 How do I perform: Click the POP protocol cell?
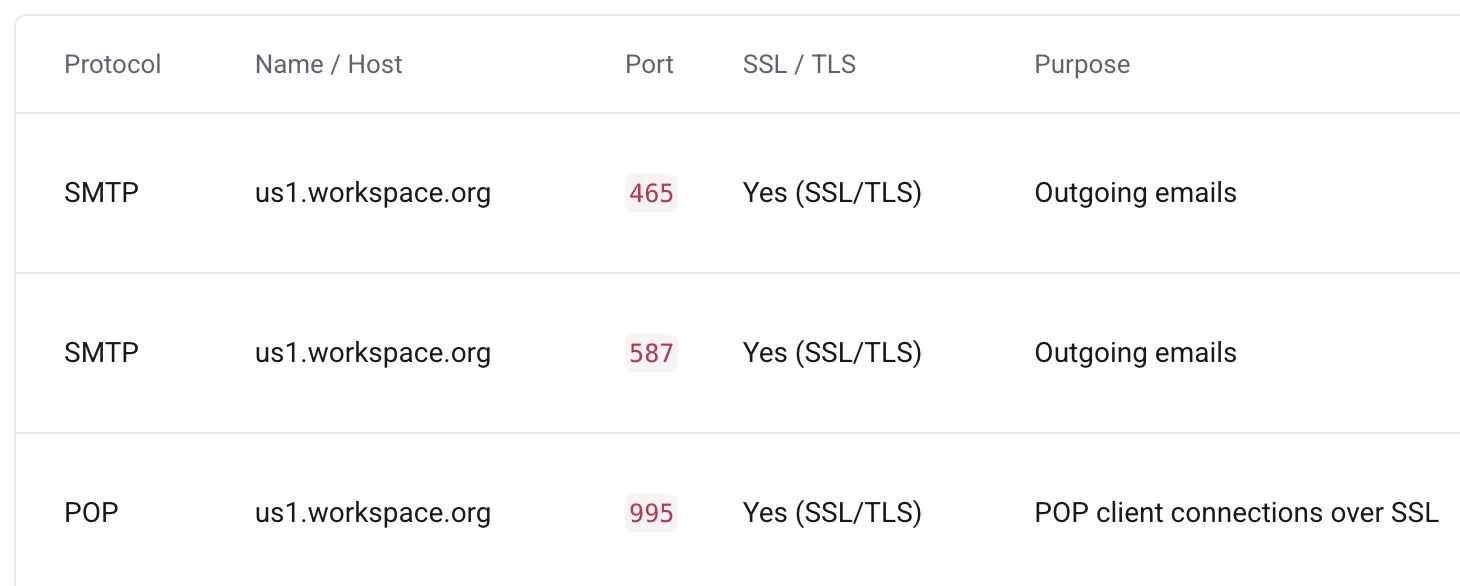click(91, 513)
